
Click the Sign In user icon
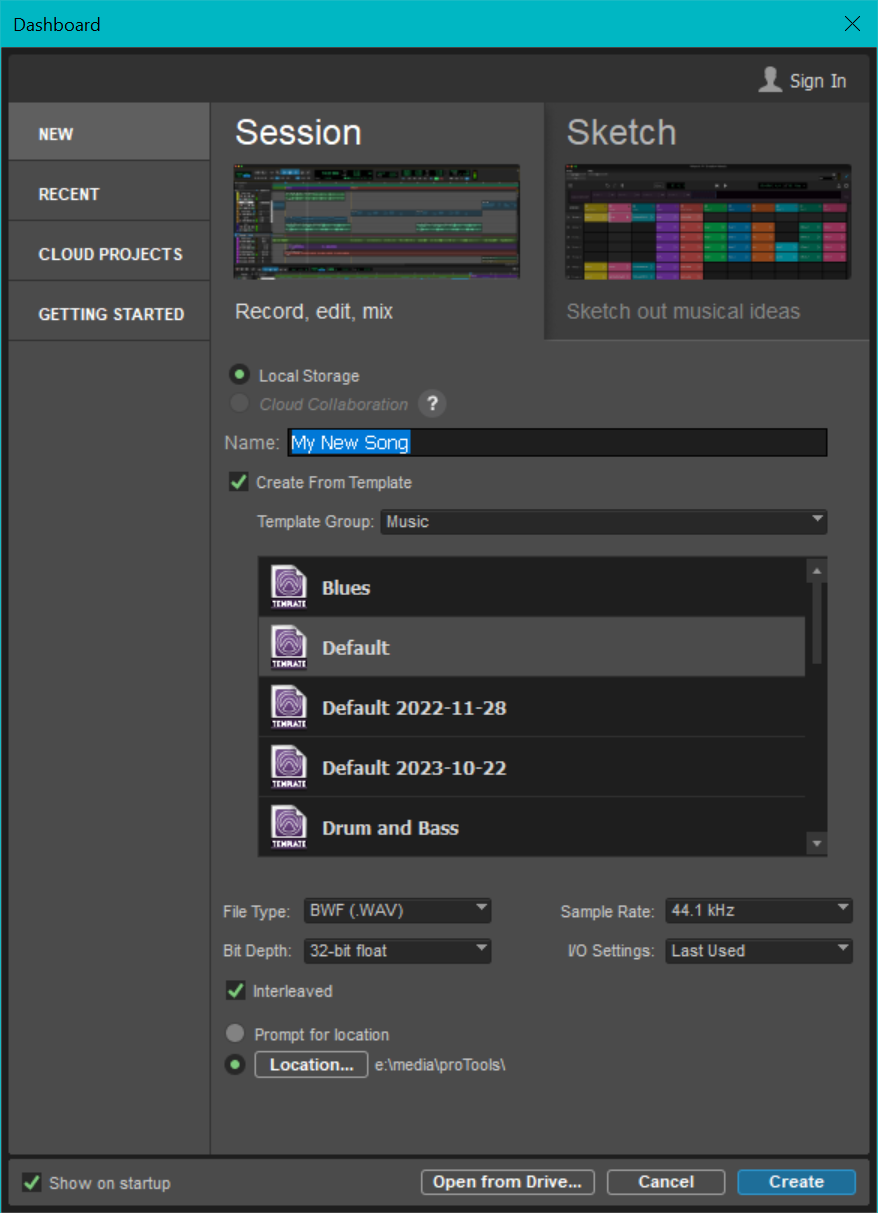(770, 80)
